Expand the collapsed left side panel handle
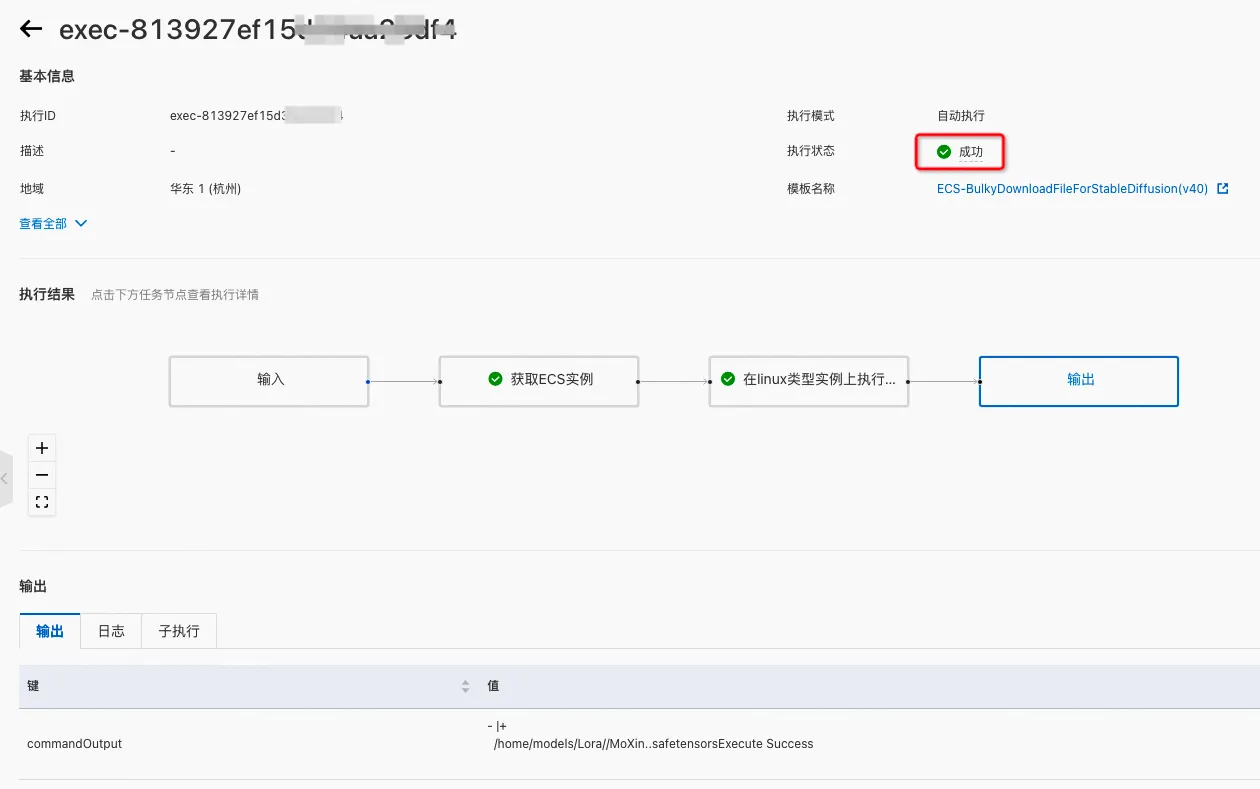This screenshot has height=789, width=1260. click(5, 479)
